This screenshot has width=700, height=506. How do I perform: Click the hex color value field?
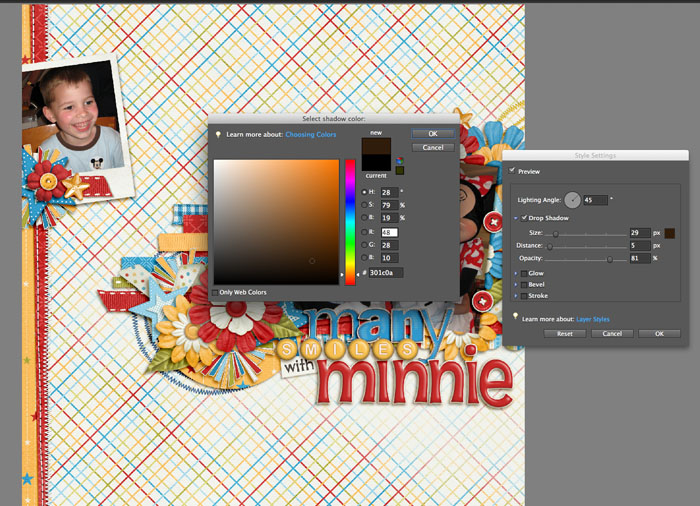(x=386, y=272)
